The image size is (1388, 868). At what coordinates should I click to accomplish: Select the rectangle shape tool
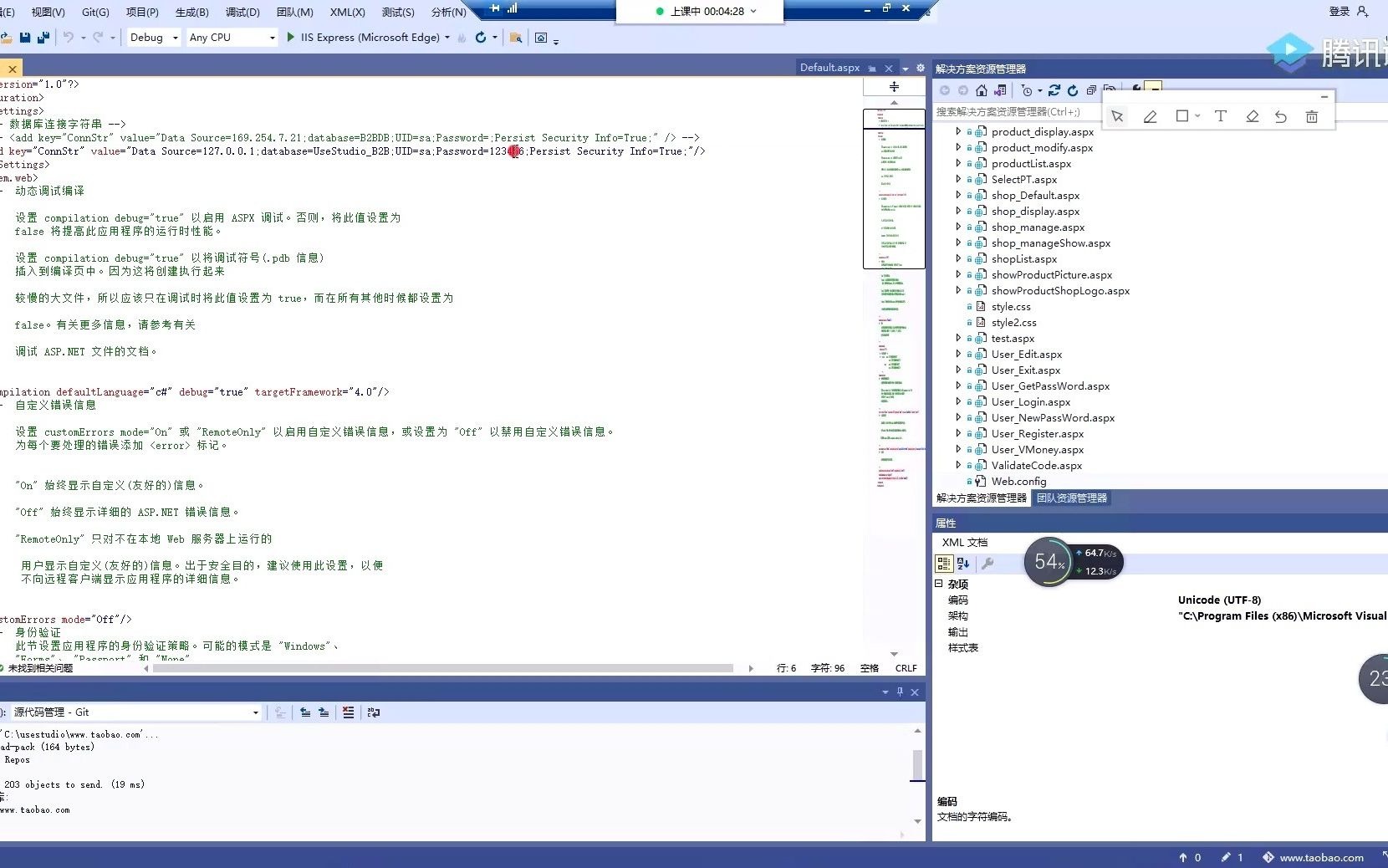pos(1182,116)
